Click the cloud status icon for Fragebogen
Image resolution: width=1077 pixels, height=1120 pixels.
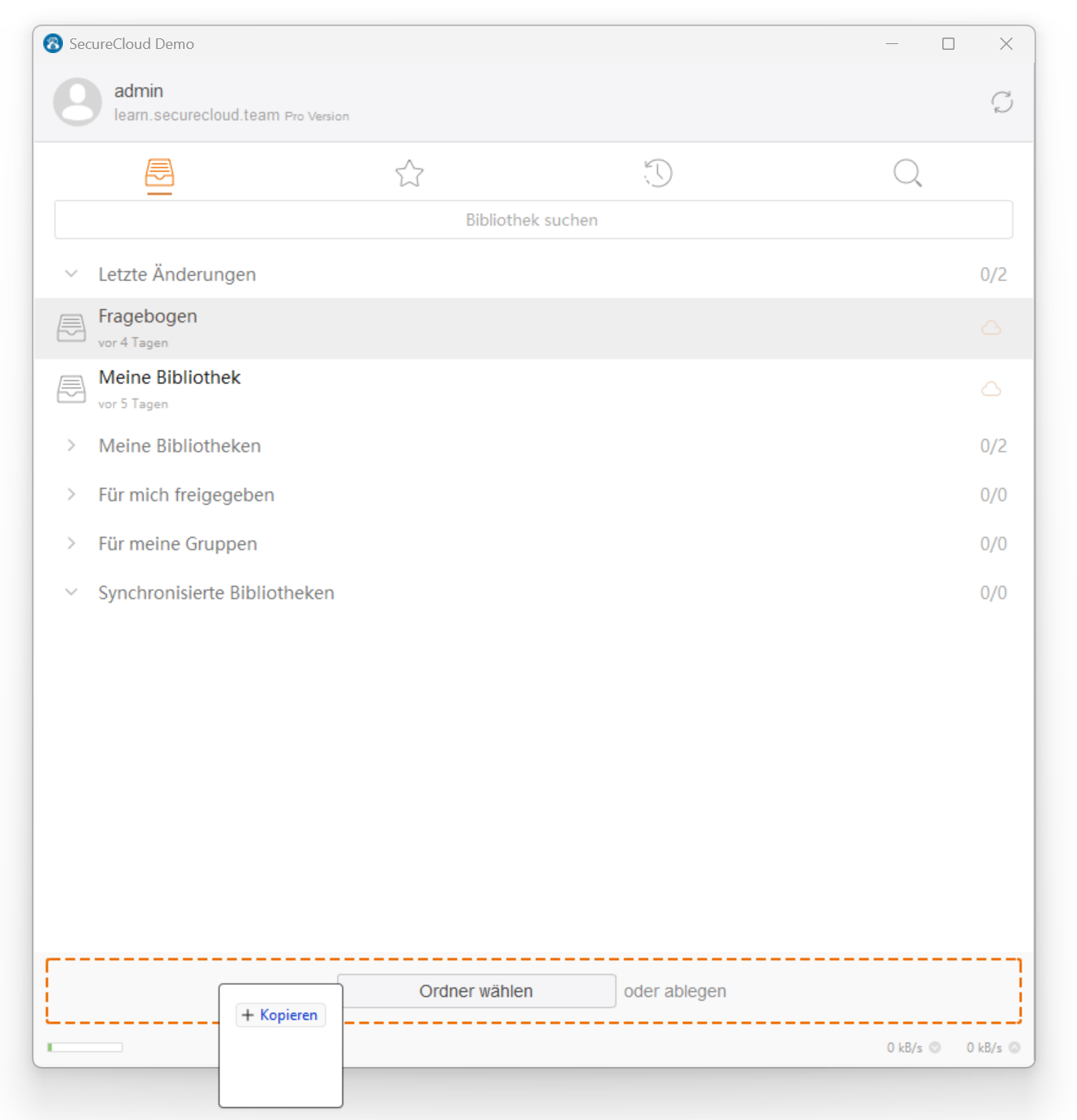click(x=991, y=328)
